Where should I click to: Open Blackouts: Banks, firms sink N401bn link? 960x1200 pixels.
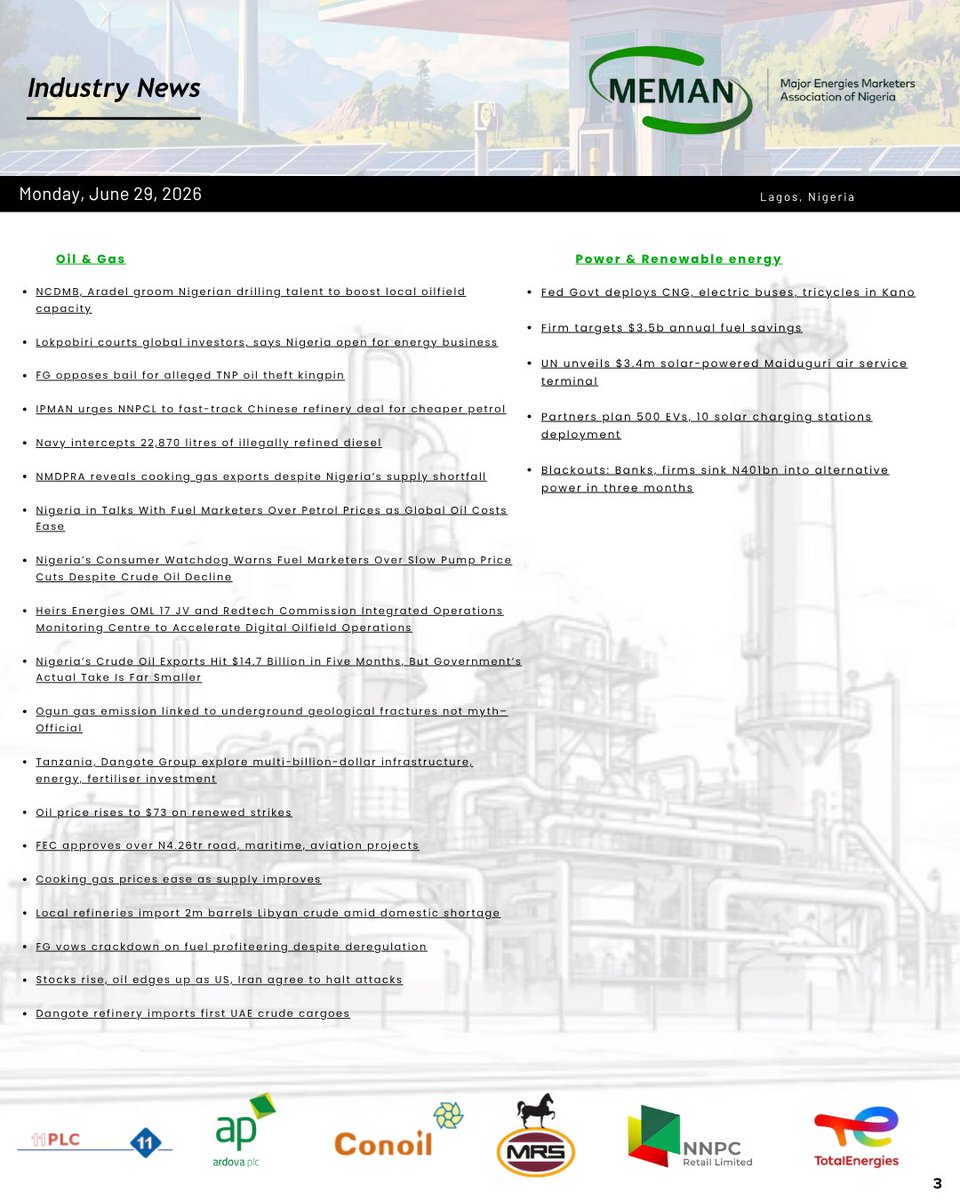point(715,478)
